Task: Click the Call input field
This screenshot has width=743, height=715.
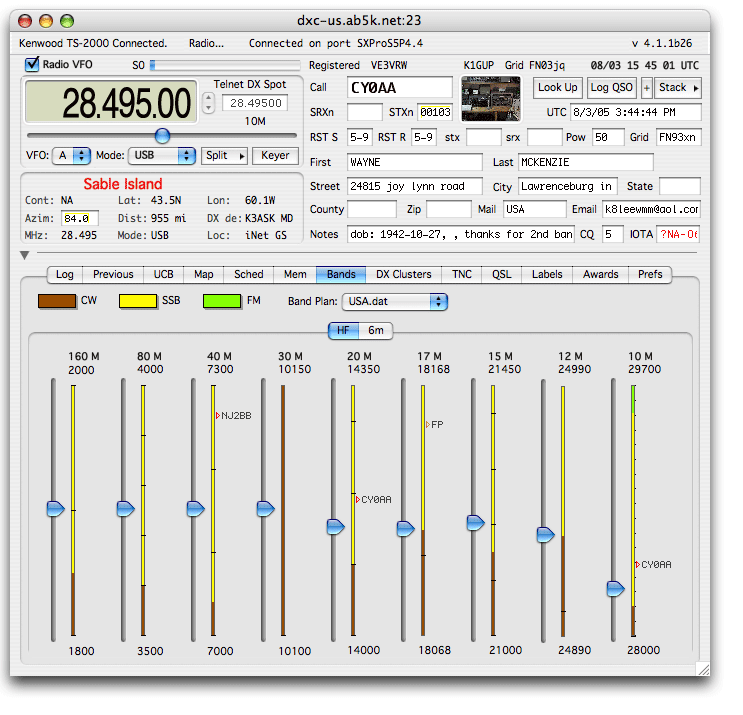Action: click(399, 88)
